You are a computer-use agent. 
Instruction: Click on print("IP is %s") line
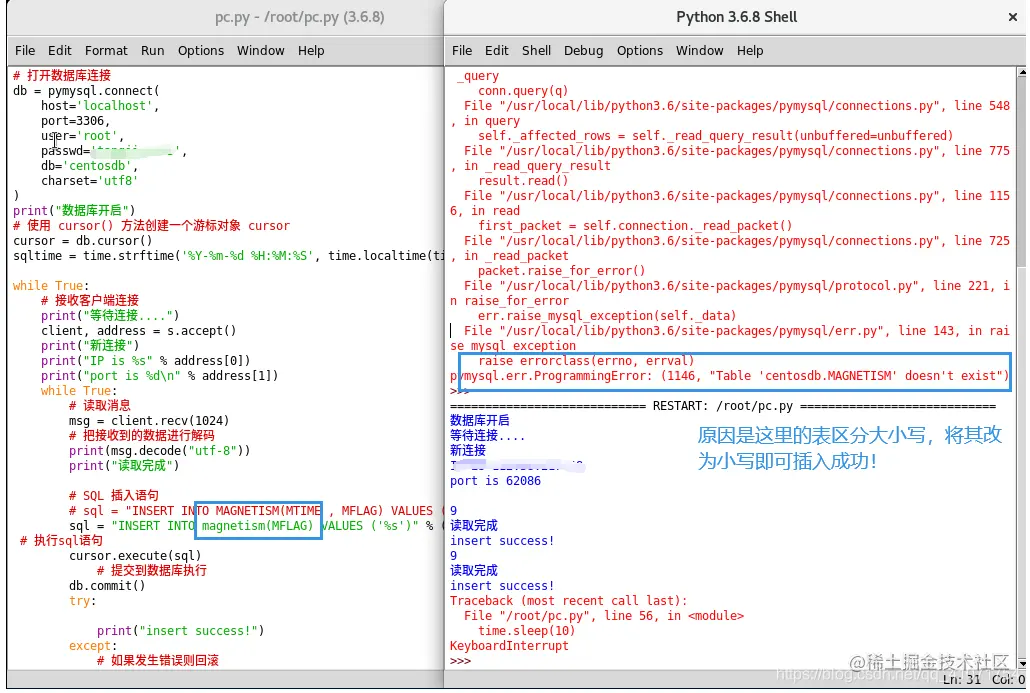point(145,361)
